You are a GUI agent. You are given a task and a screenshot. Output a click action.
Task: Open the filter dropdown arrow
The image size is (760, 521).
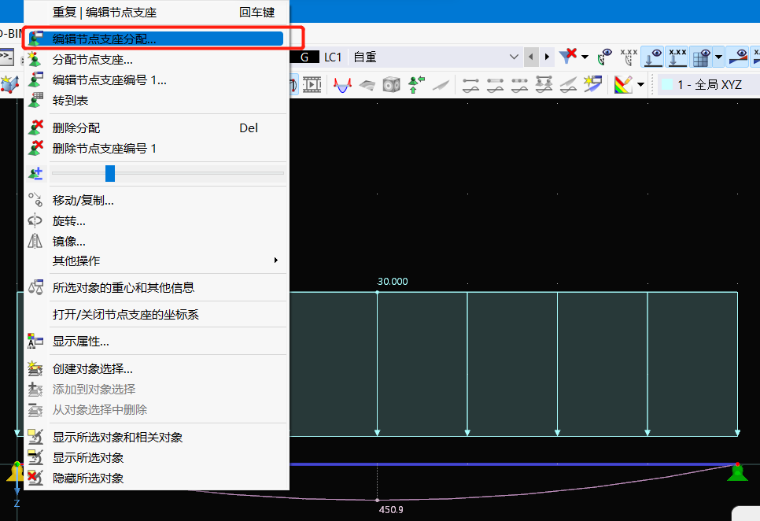[585, 57]
